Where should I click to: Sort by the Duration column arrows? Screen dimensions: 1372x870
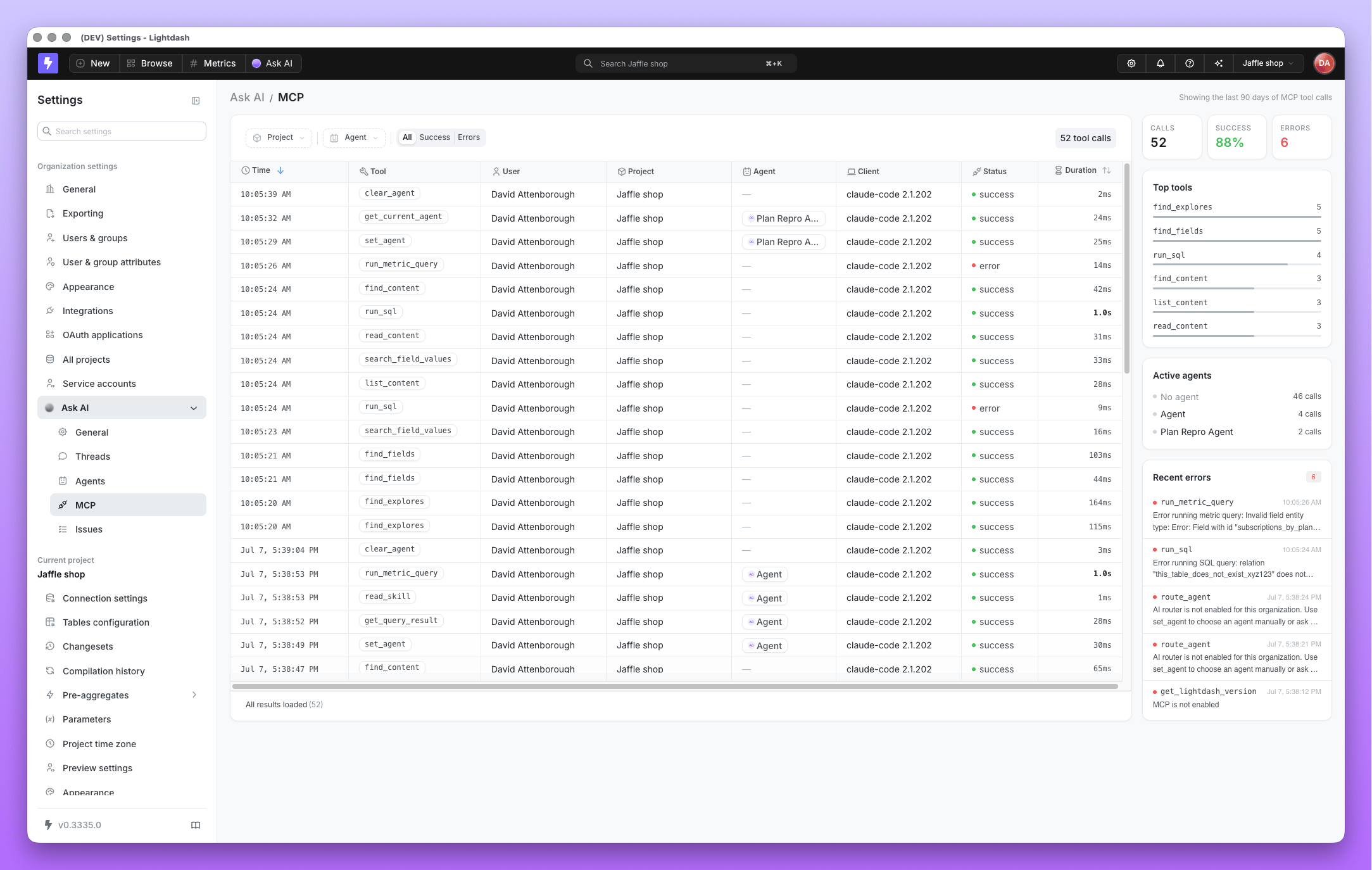coord(1107,170)
